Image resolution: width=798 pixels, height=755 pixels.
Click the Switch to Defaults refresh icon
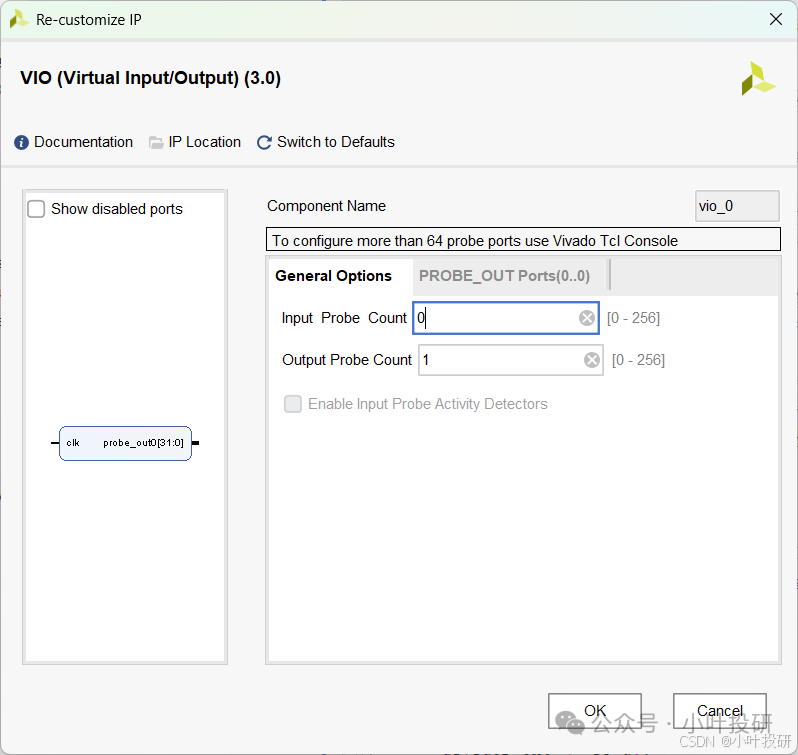[x=264, y=143]
